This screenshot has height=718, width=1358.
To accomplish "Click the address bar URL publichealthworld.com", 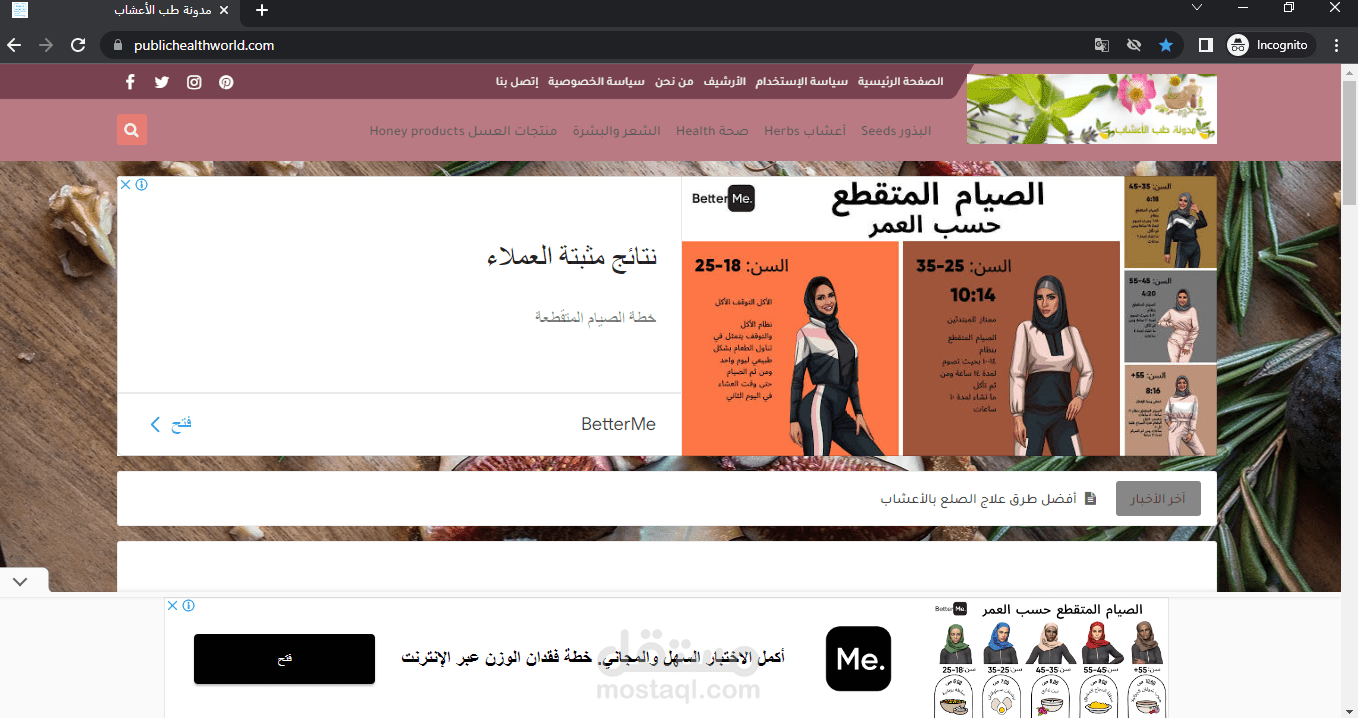I will (204, 45).
